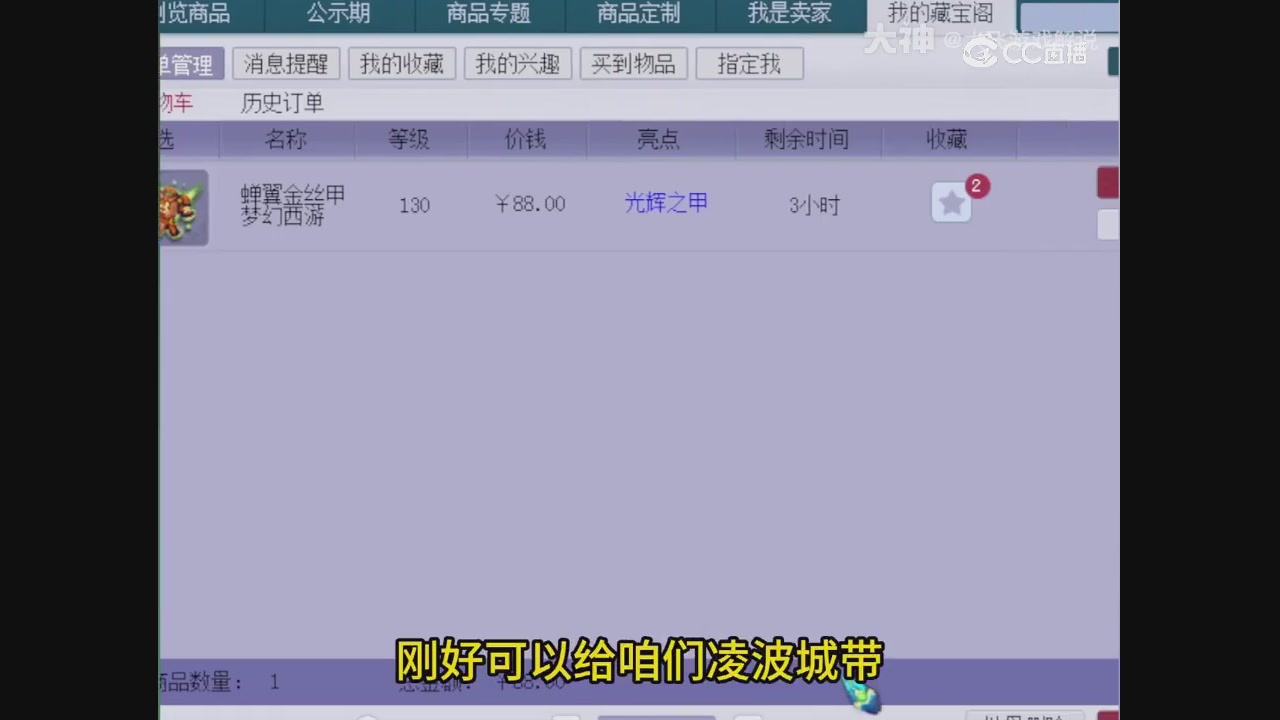View 我的收藏 favorites
1280x720 pixels.
pos(402,63)
